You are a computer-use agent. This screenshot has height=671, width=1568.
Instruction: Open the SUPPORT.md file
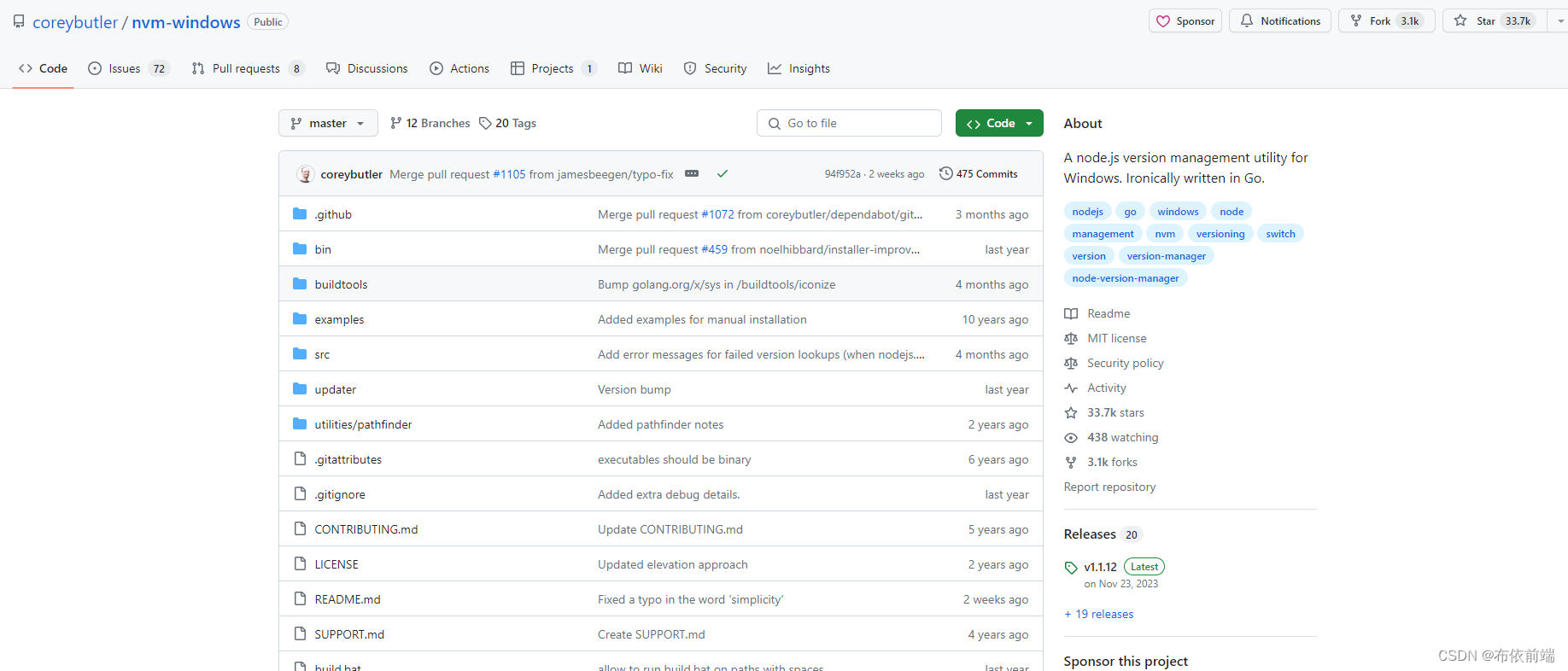(349, 634)
